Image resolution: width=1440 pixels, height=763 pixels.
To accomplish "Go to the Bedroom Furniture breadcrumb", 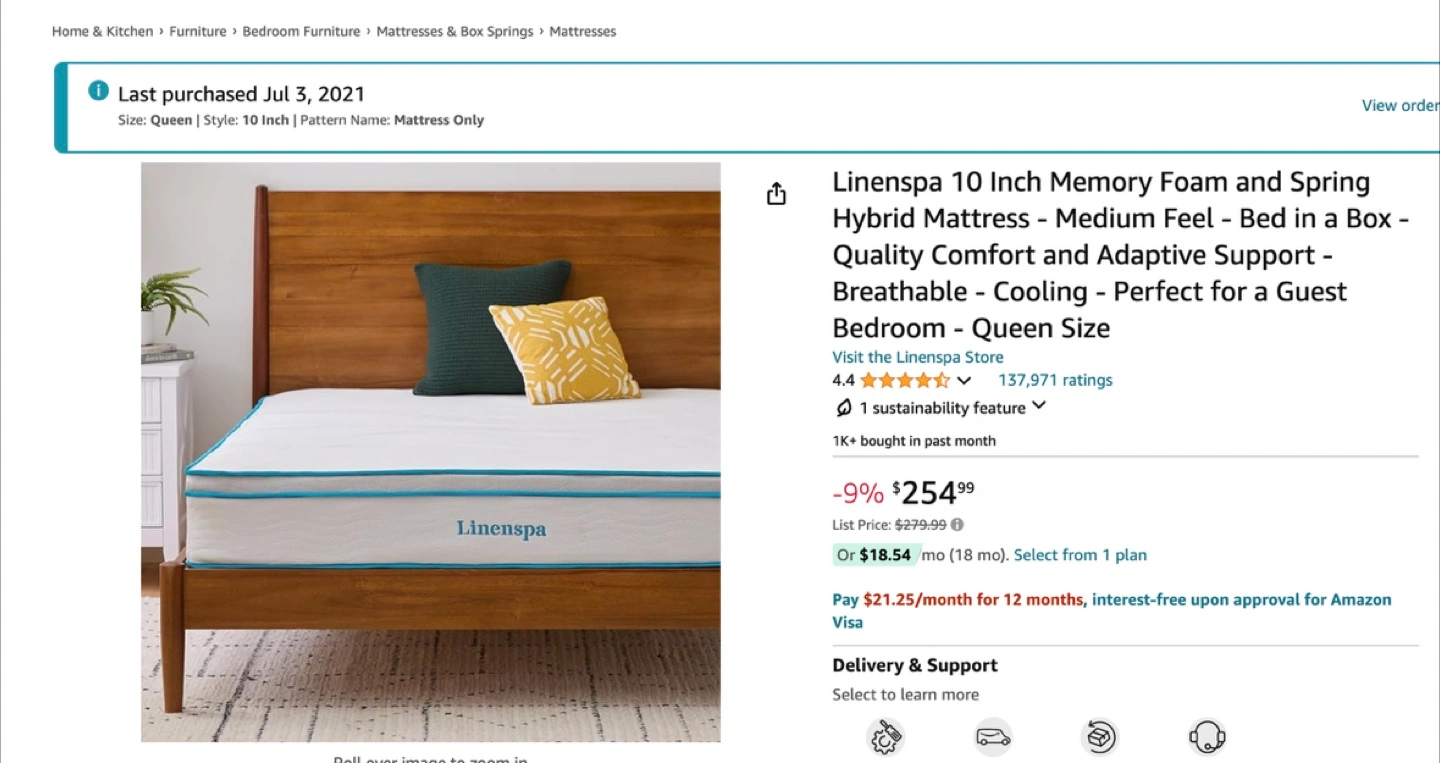I will pos(301,31).
